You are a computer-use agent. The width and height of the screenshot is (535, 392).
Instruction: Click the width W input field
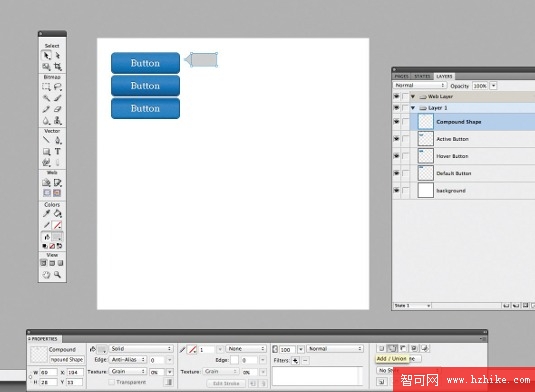(48, 372)
